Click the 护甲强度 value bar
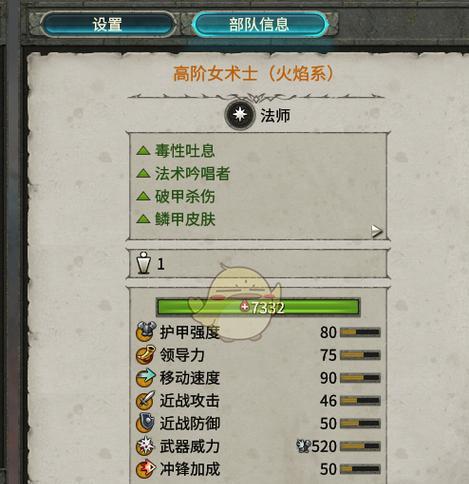This screenshot has width=469, height=484. coord(360,332)
